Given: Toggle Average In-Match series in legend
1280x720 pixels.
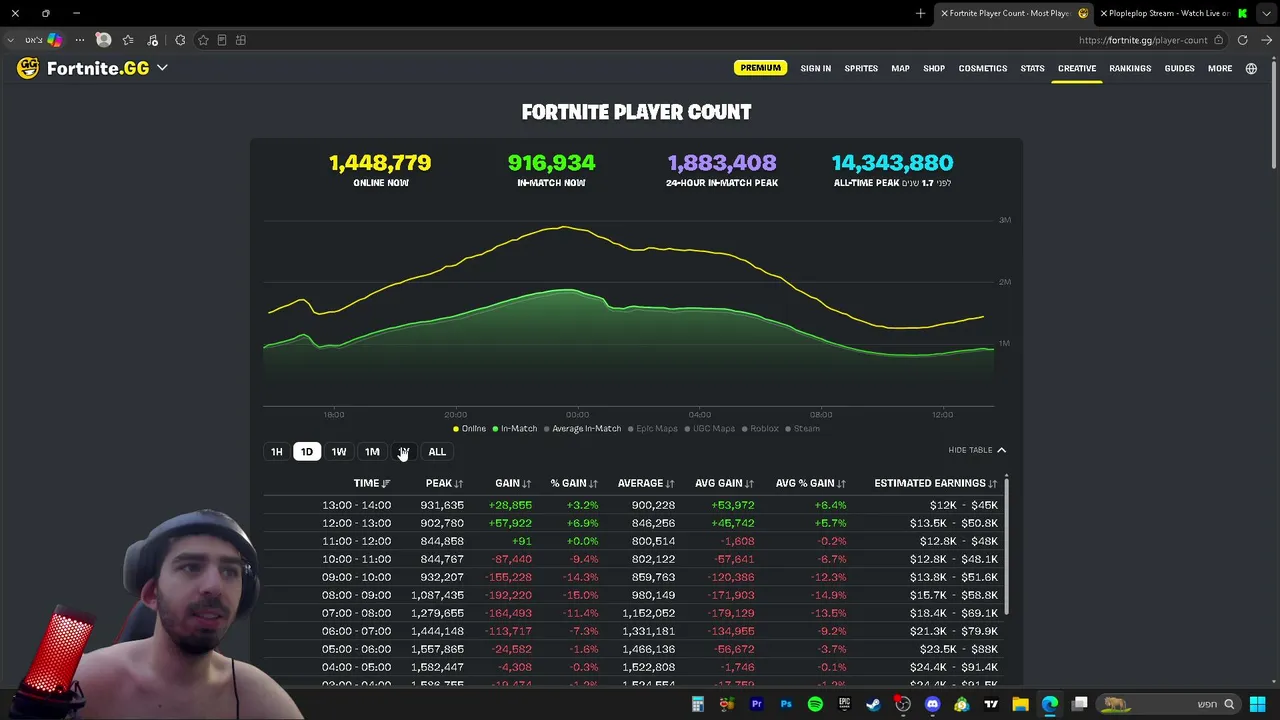Looking at the screenshot, I should pos(582,429).
